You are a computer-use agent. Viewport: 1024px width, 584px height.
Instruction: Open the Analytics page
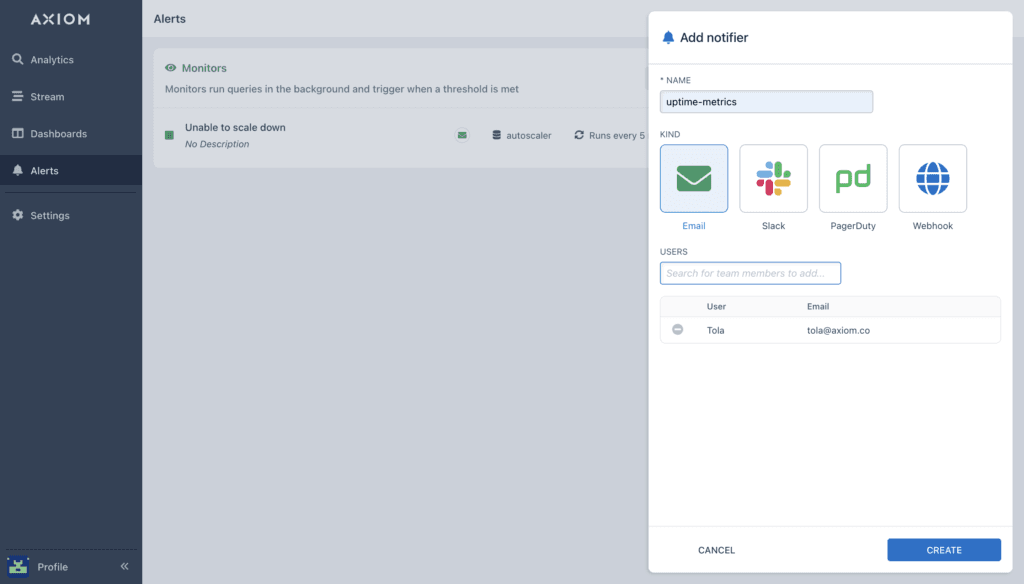(x=52, y=60)
